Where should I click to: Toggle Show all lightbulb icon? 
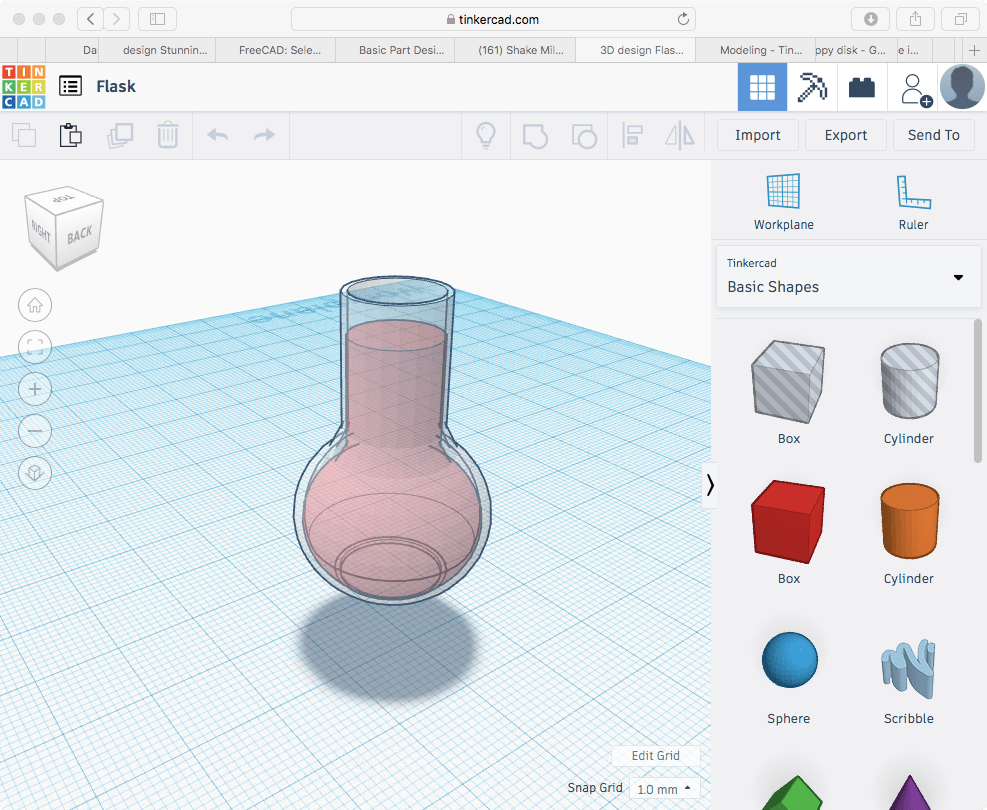pos(486,136)
